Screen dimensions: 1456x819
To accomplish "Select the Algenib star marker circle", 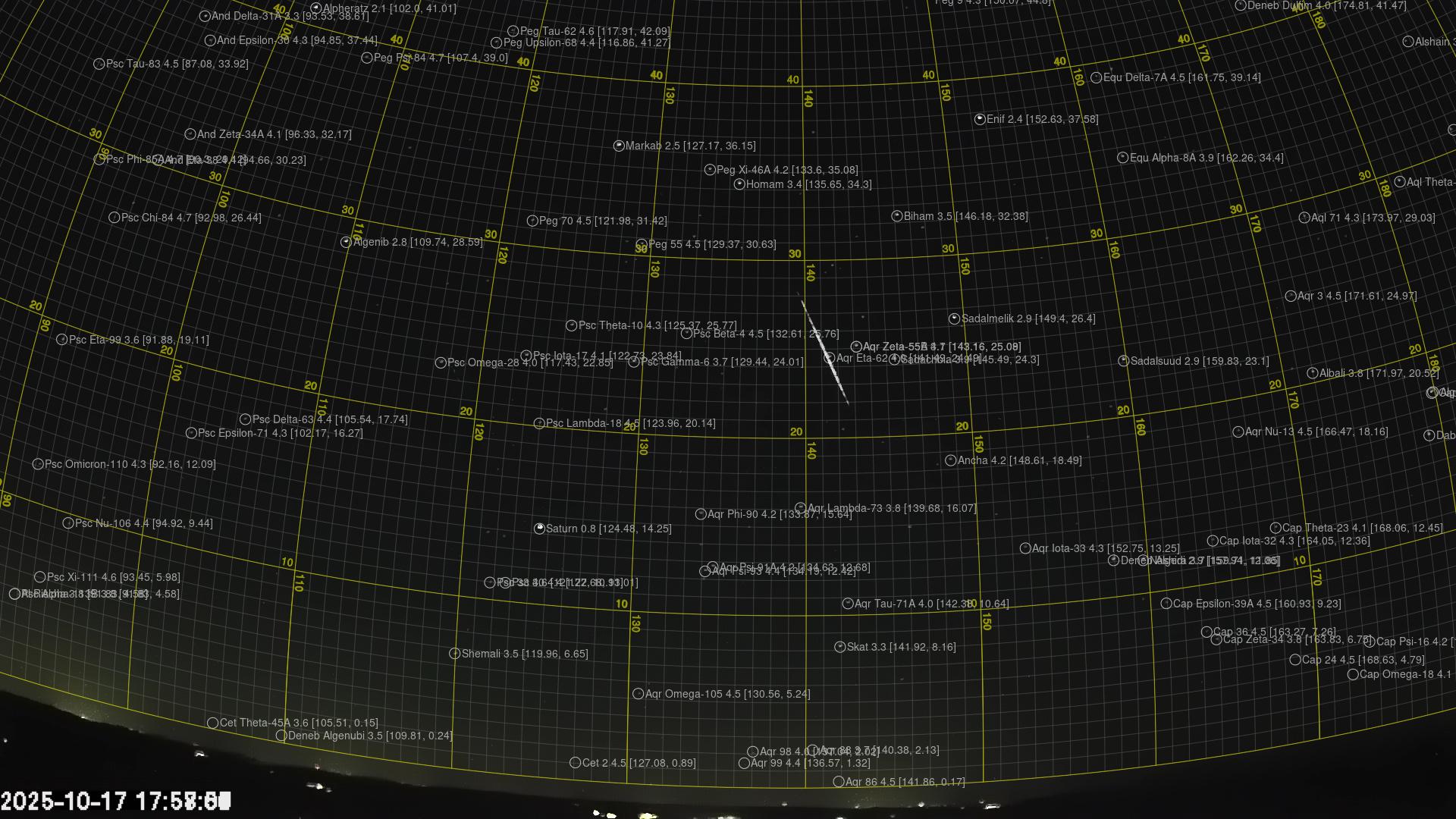I will (347, 242).
